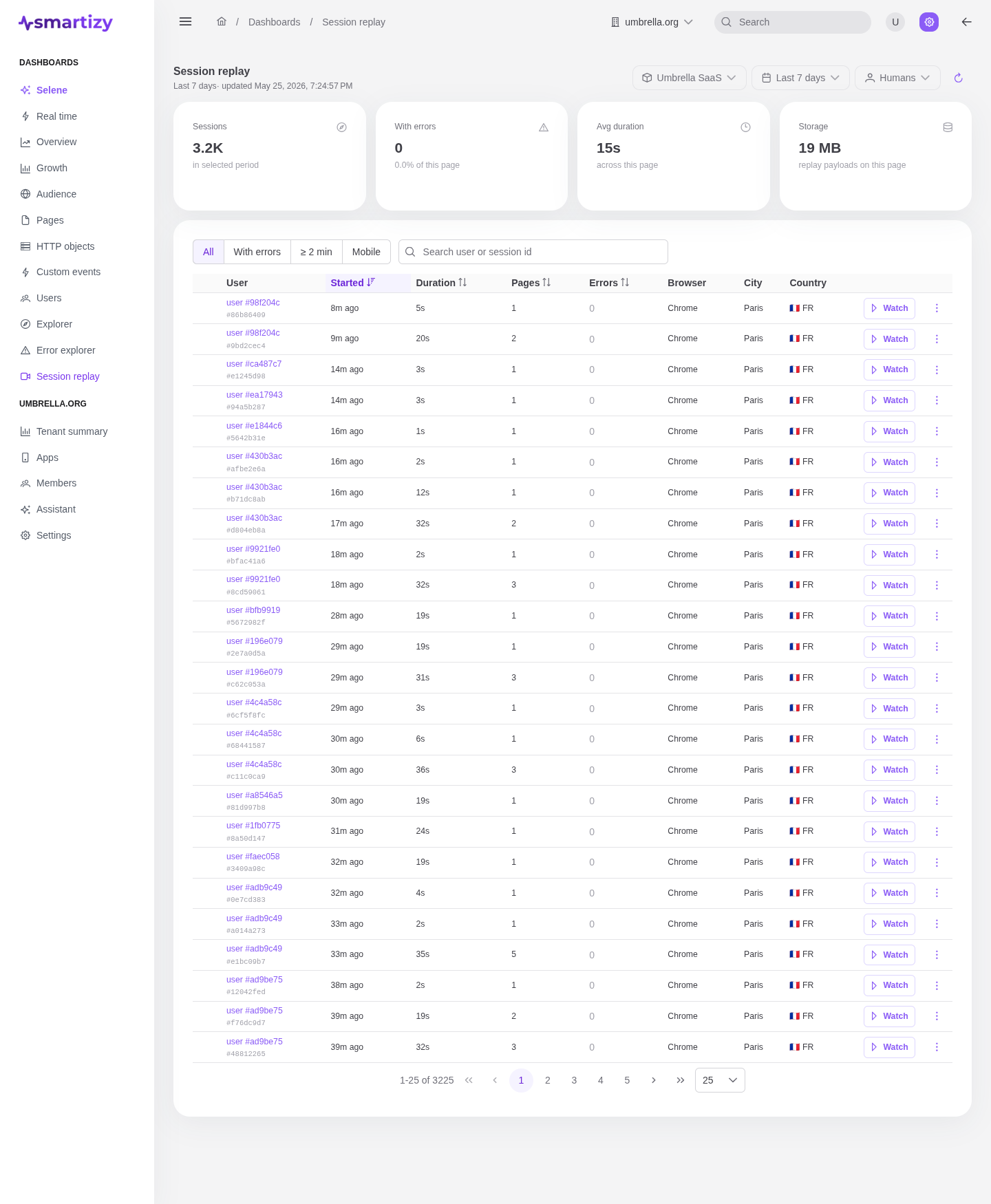This screenshot has height=1204, width=991.
Task: Open the Humans traffic filter dropdown
Action: coord(897,78)
